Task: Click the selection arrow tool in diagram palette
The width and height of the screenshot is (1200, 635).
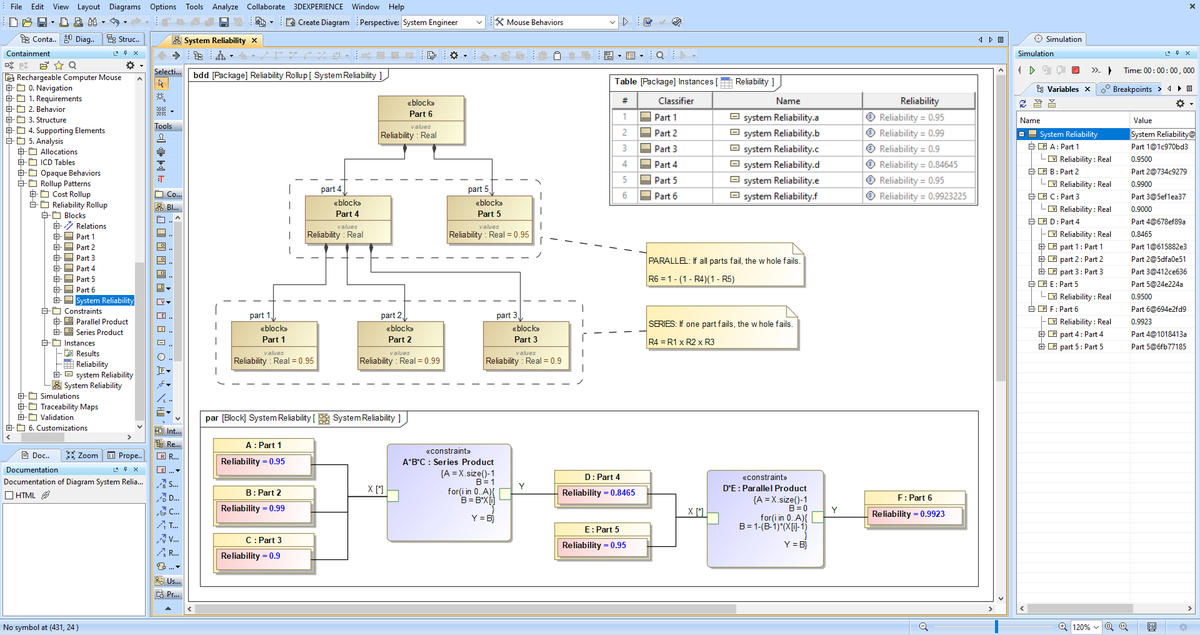Action: pyautogui.click(x=160, y=86)
